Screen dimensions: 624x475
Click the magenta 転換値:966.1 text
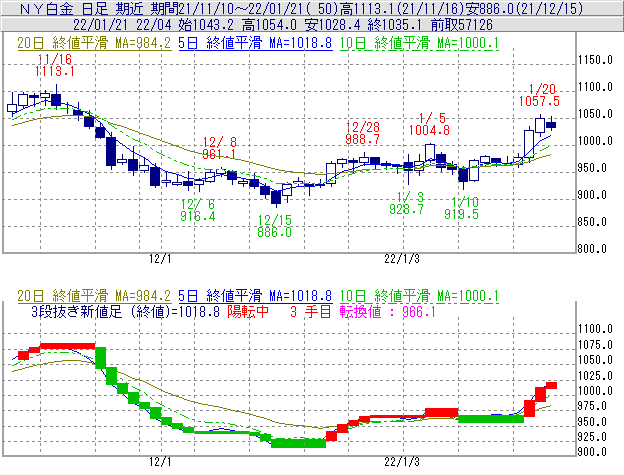tap(388, 311)
